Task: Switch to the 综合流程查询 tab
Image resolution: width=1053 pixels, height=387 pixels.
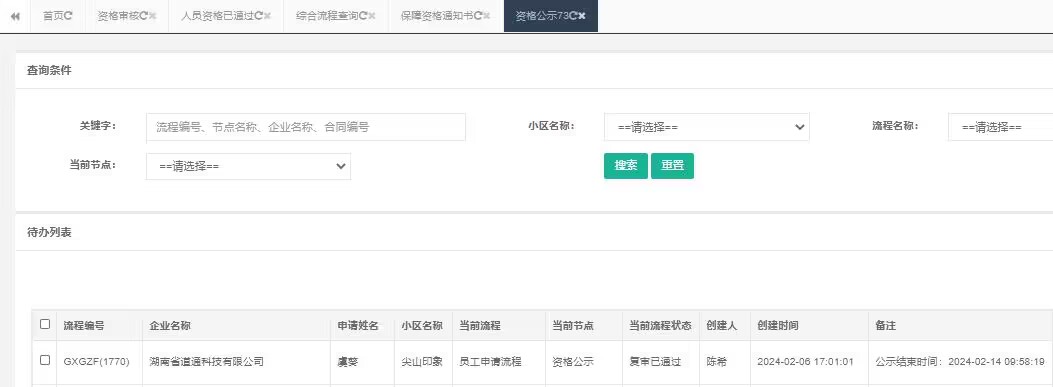Action: pyautogui.click(x=327, y=16)
